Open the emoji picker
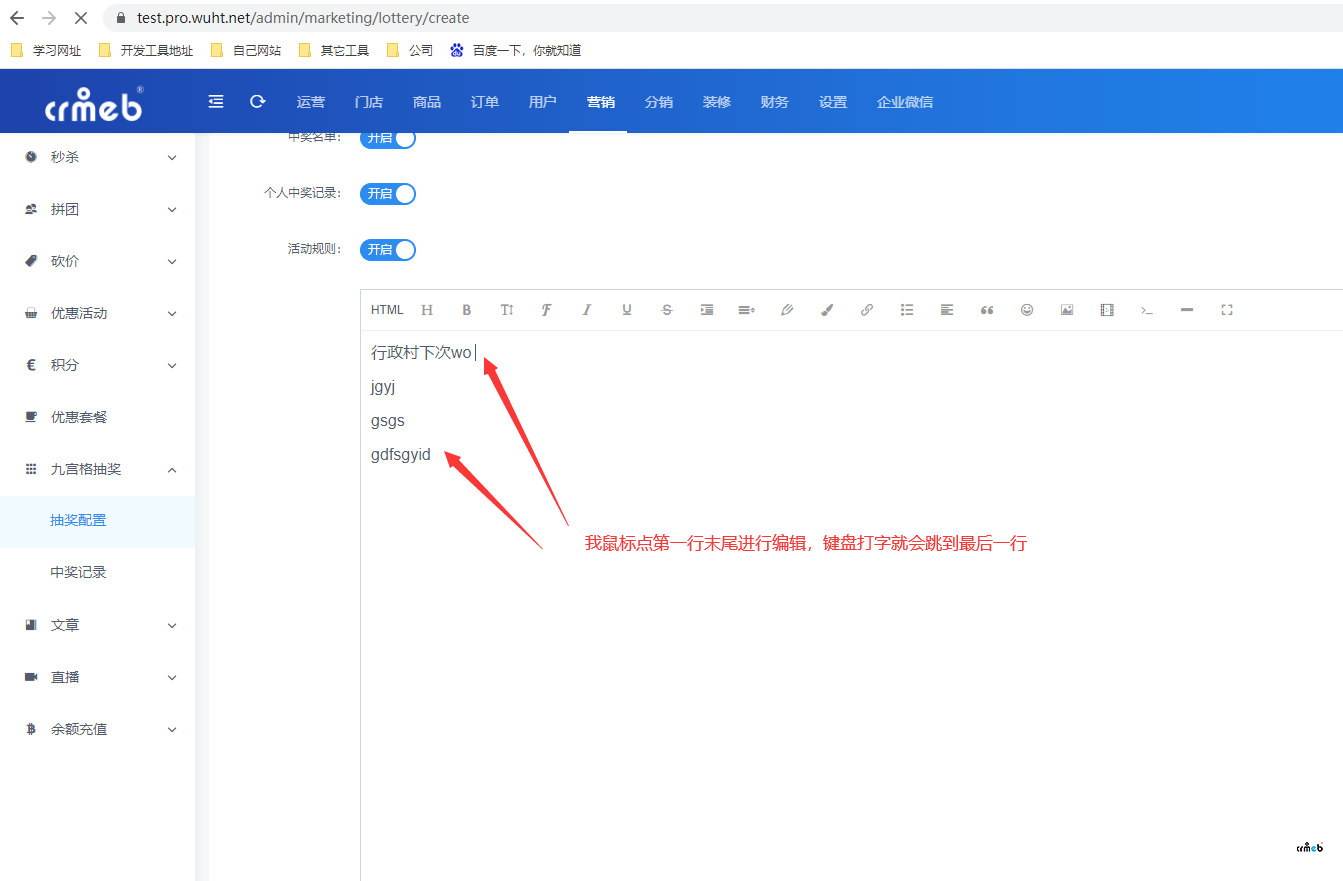This screenshot has height=881, width=1343. tap(1027, 310)
